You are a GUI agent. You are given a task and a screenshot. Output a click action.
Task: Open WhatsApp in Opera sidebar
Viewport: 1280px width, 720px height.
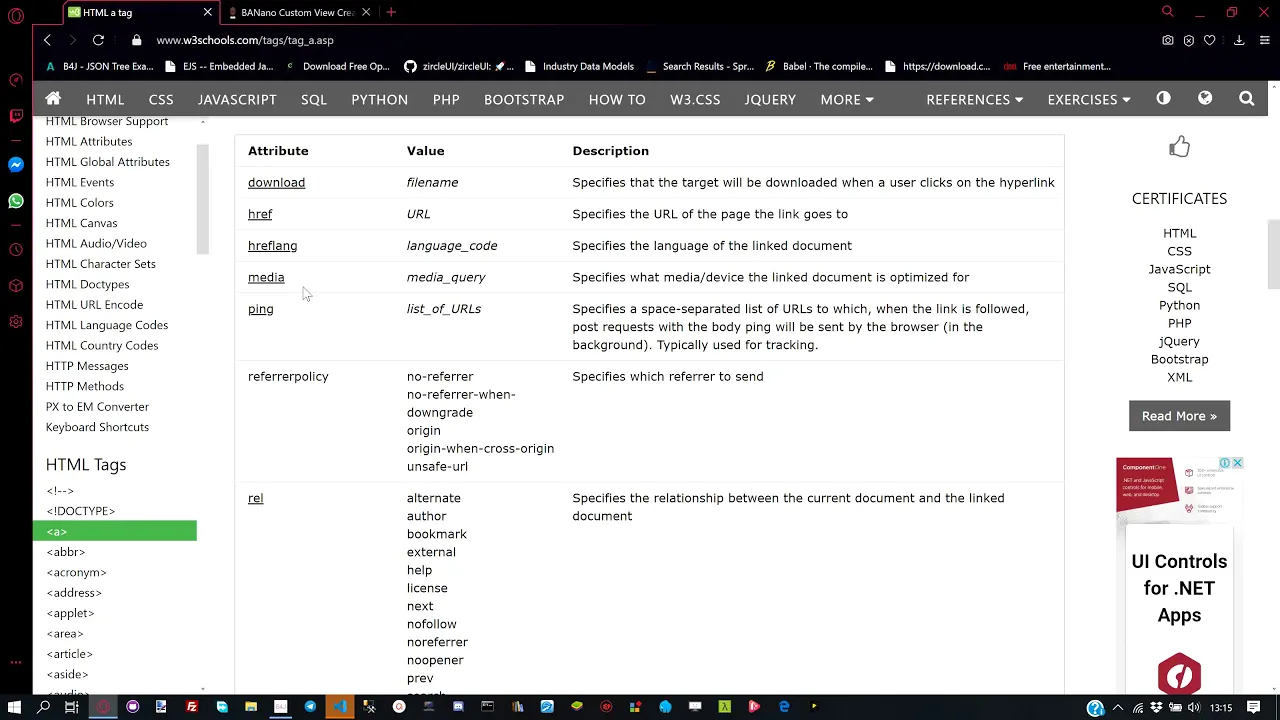(15, 202)
